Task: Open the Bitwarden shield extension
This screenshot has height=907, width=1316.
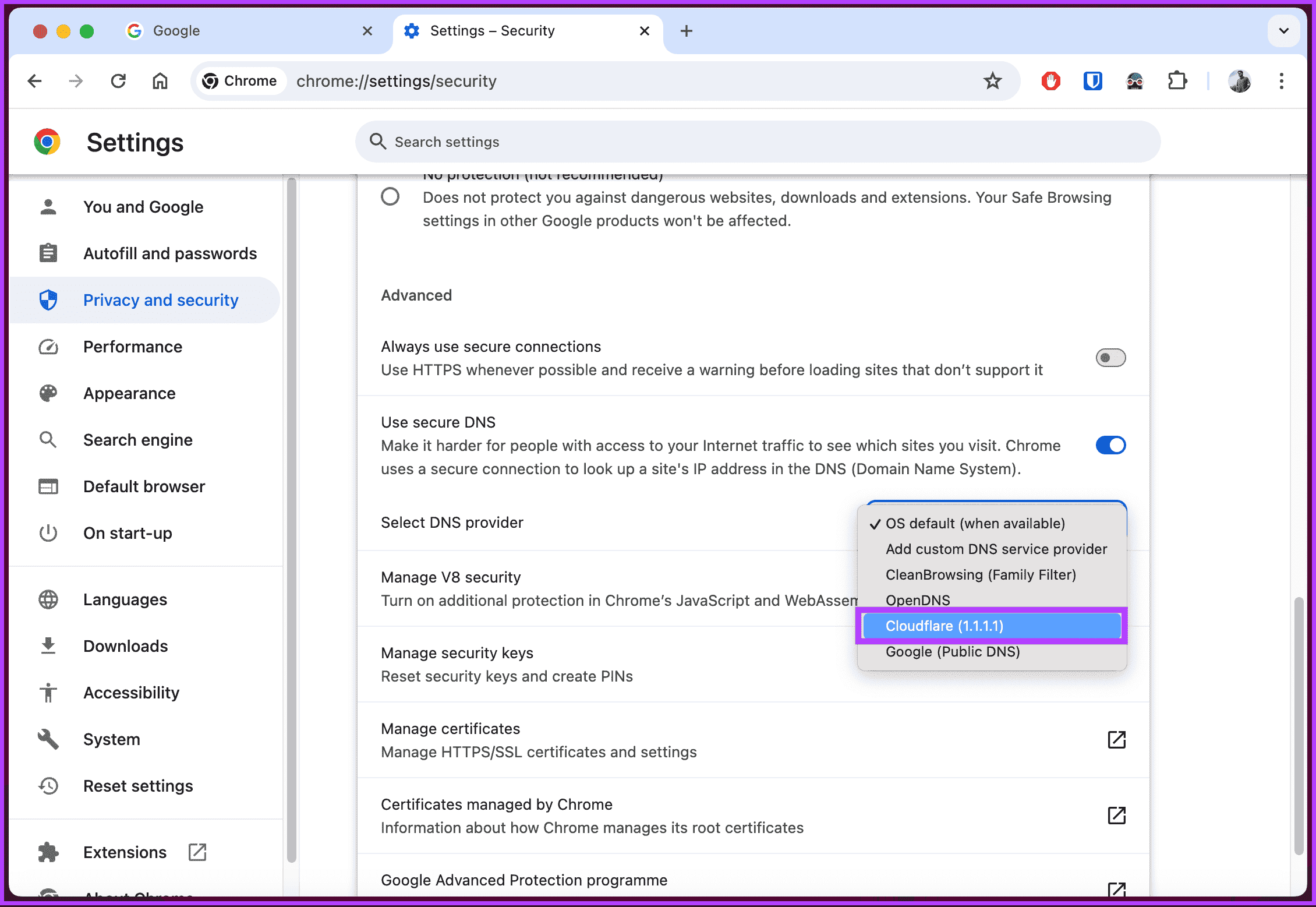Action: click(x=1093, y=81)
